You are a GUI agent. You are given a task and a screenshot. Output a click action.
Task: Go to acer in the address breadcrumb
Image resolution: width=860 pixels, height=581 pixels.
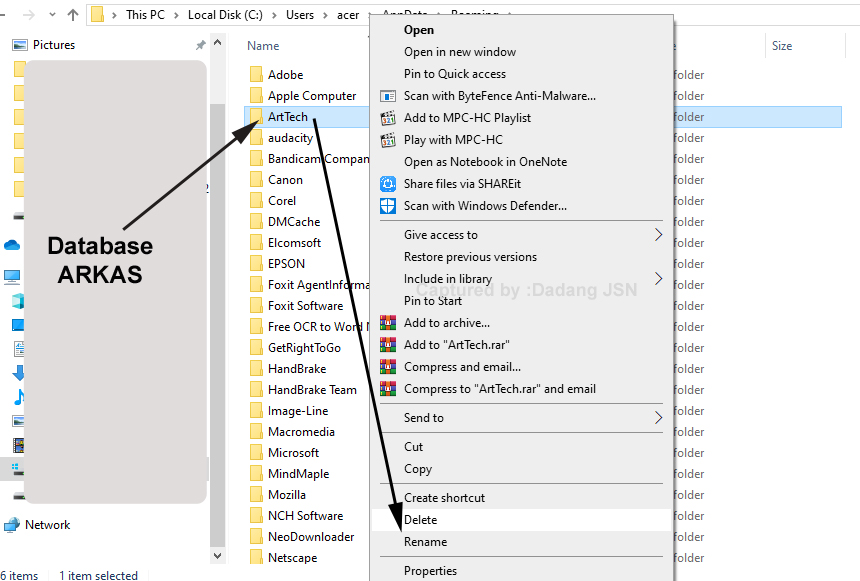(348, 15)
